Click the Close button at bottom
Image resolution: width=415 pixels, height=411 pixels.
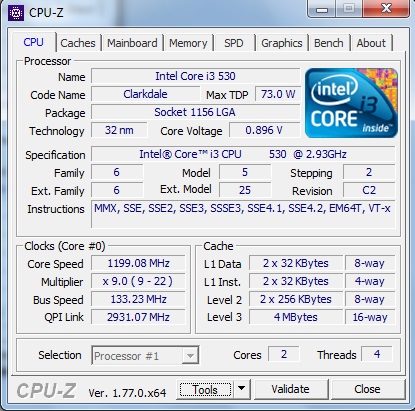tap(367, 389)
